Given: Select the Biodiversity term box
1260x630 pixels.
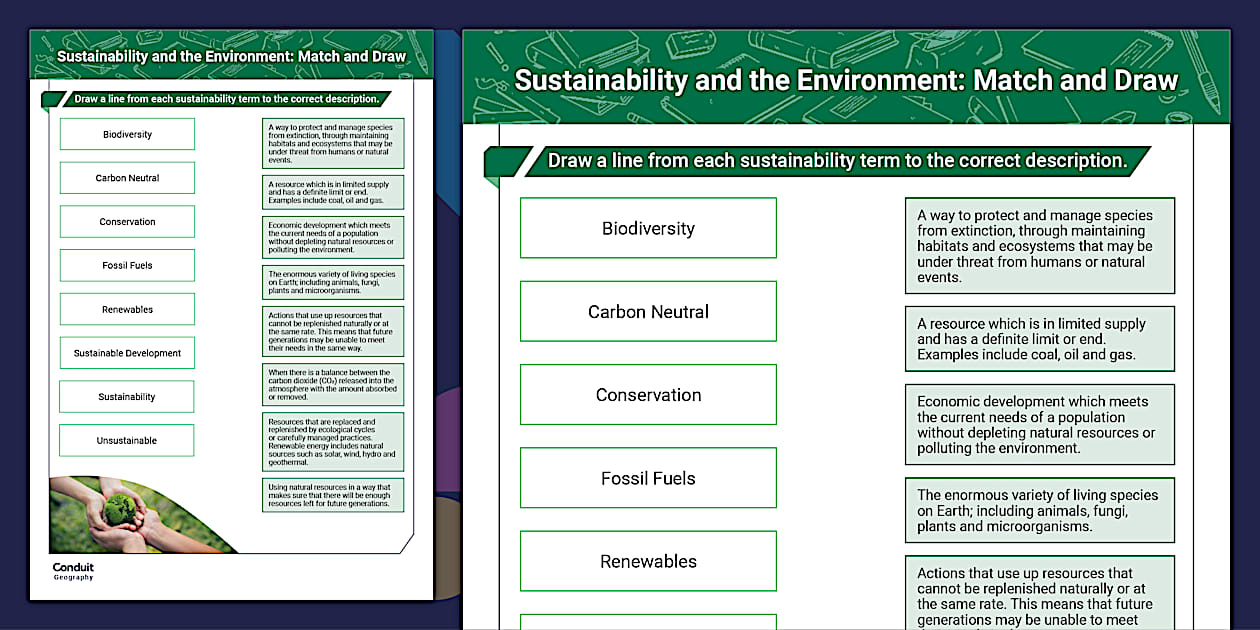Looking at the screenshot, I should tap(648, 227).
